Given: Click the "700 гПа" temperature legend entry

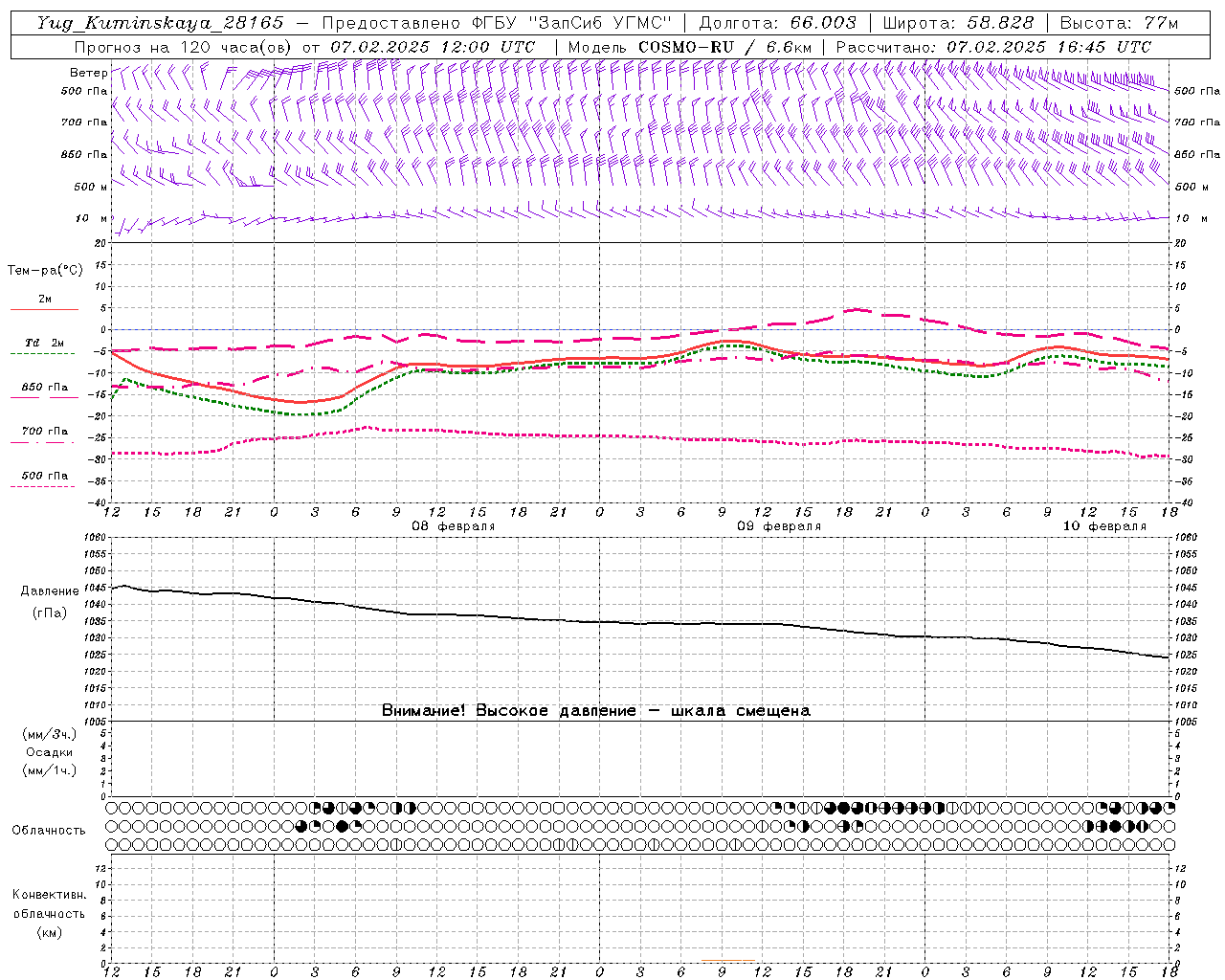Looking at the screenshot, I should [x=44, y=432].
